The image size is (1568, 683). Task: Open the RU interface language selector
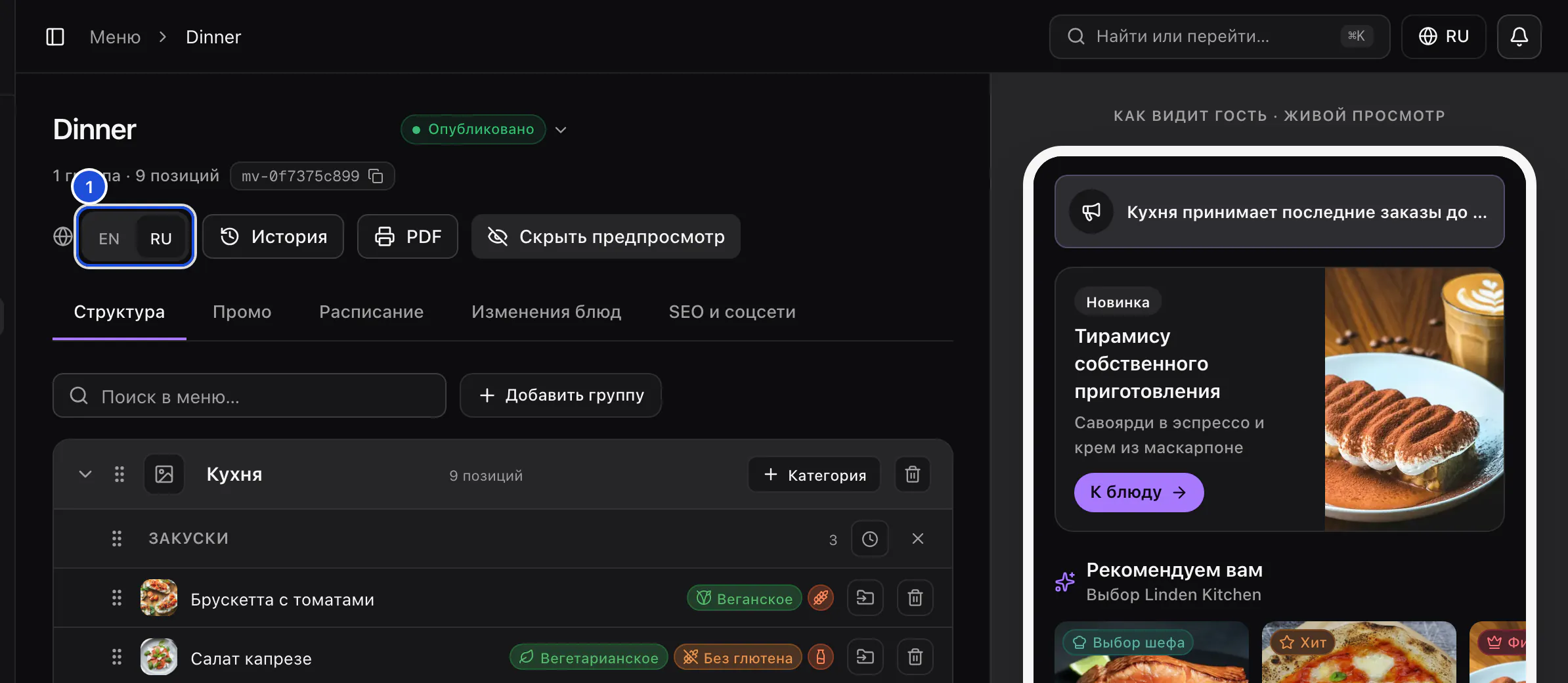pyautogui.click(x=1443, y=37)
